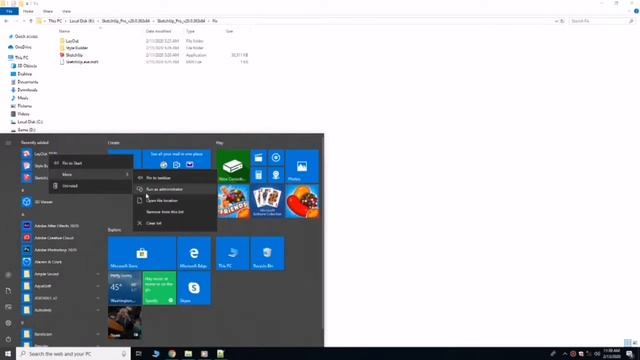Click the Power icon in Start sidebar
Viewport: 640px width, 360px height.
pyautogui.click(x=8, y=339)
